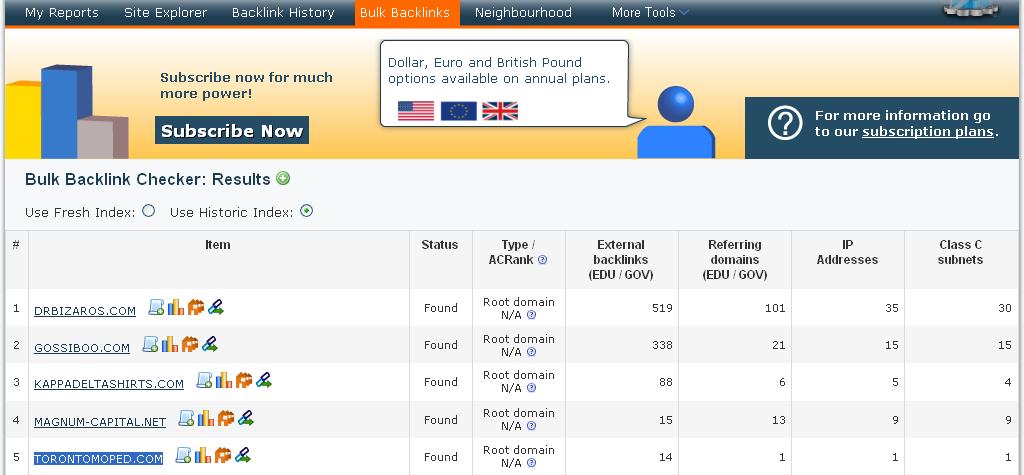Viewport: 1024px width, 475px height.
Task: Click the green plus icon beside Results heading
Action: tap(283, 178)
